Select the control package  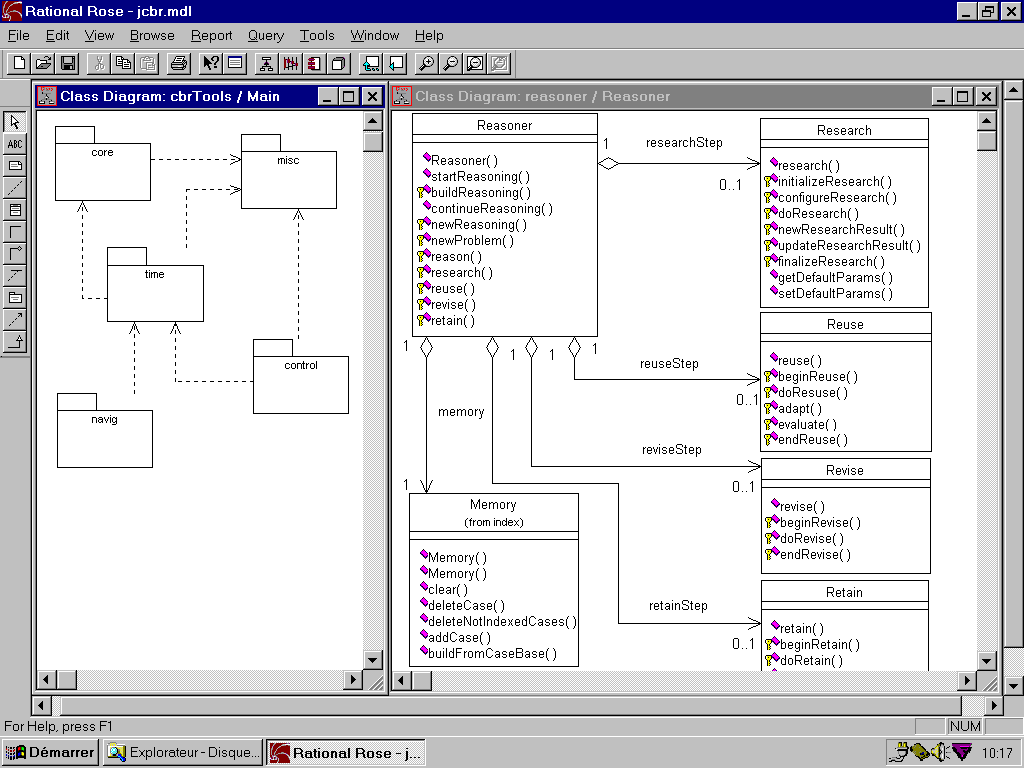[300, 377]
